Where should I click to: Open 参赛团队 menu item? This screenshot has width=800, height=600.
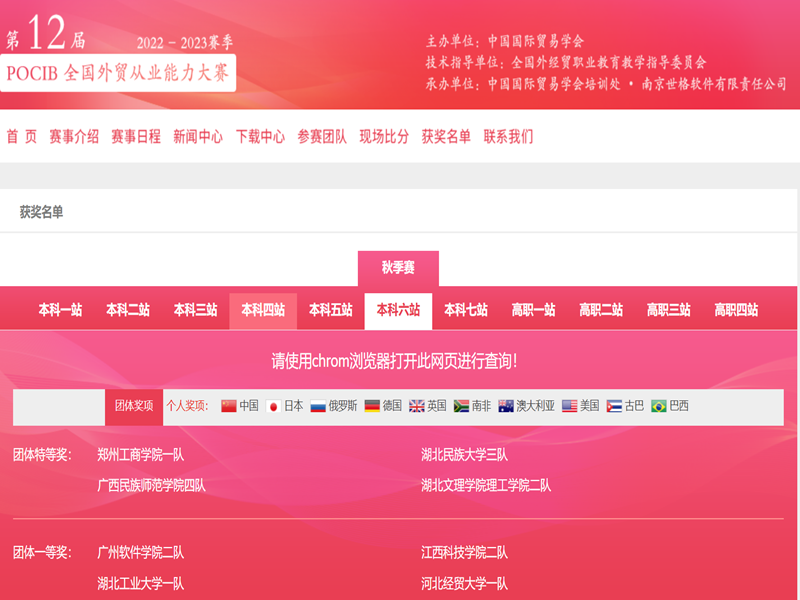322,137
